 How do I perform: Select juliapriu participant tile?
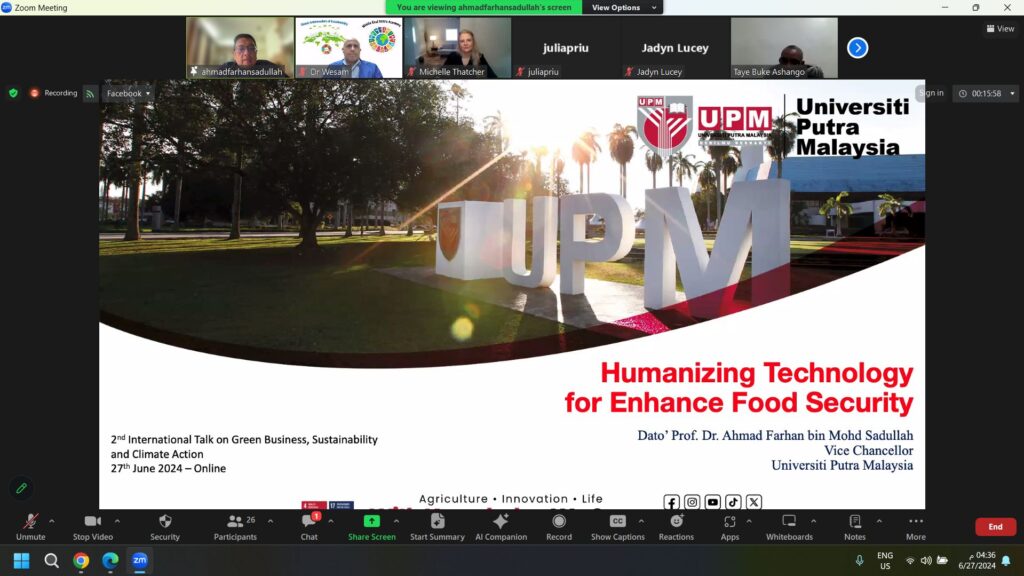566,48
